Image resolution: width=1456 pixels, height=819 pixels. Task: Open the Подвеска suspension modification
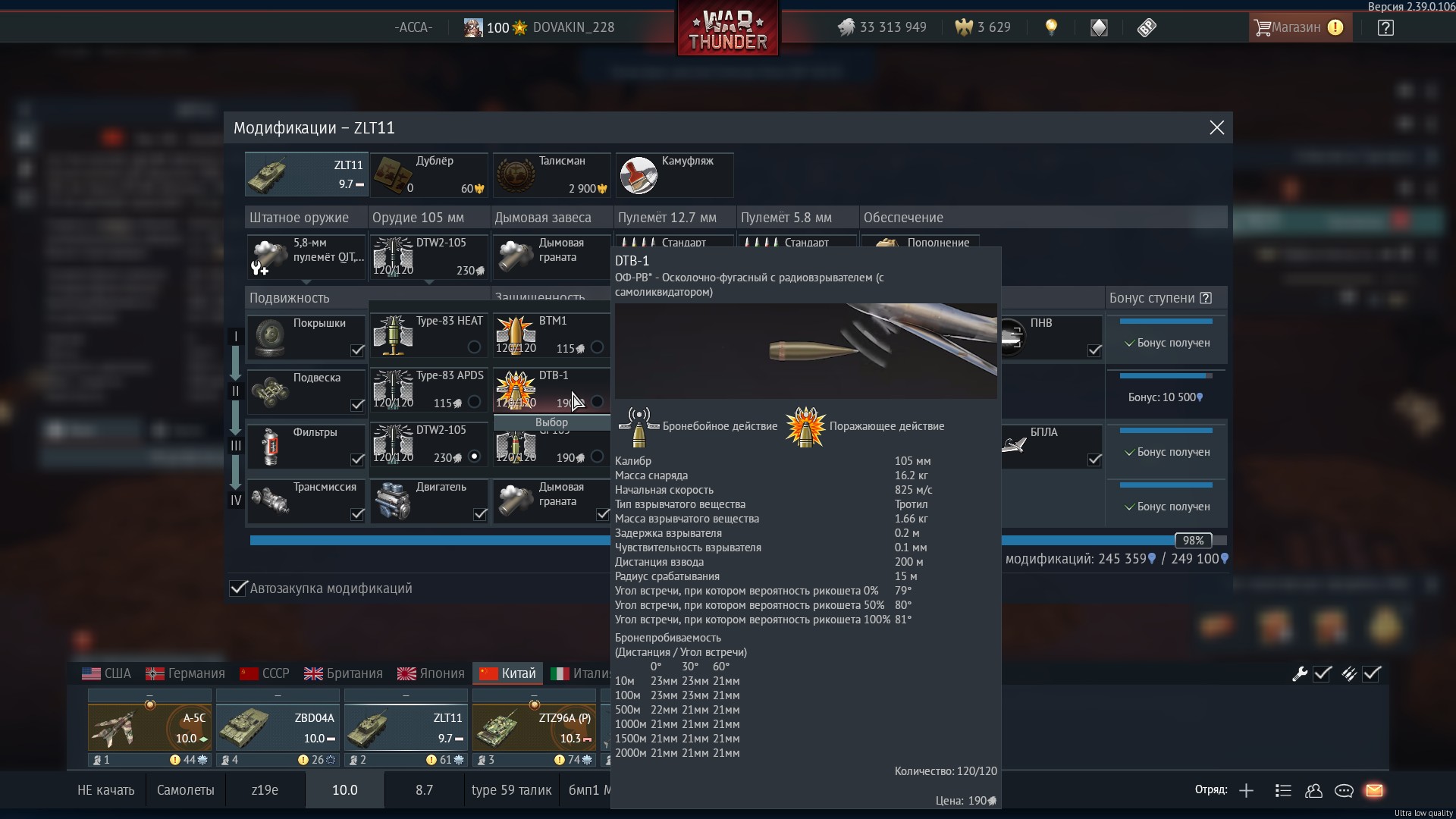(306, 392)
